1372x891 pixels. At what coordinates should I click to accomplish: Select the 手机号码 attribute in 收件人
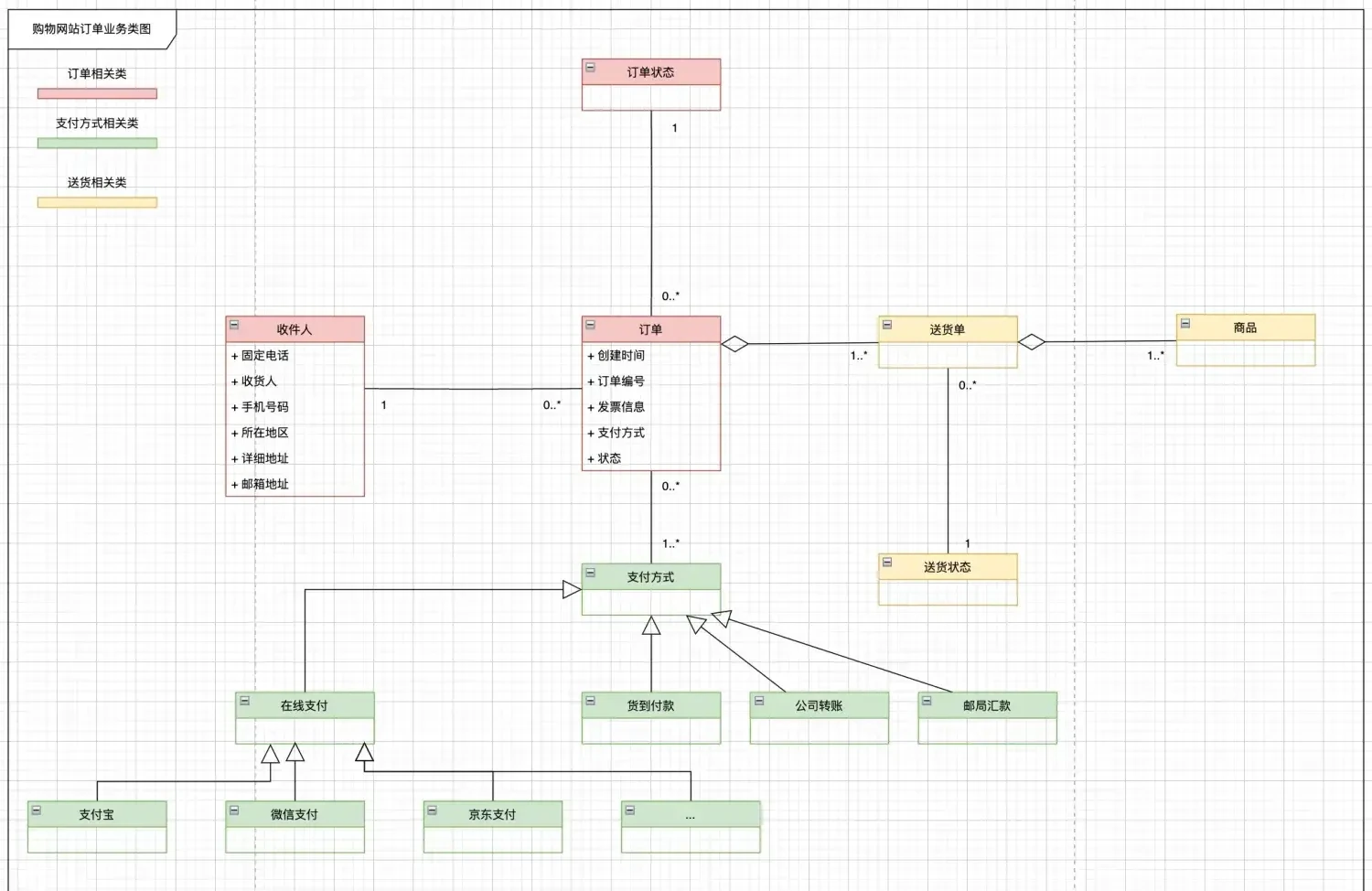click(264, 407)
